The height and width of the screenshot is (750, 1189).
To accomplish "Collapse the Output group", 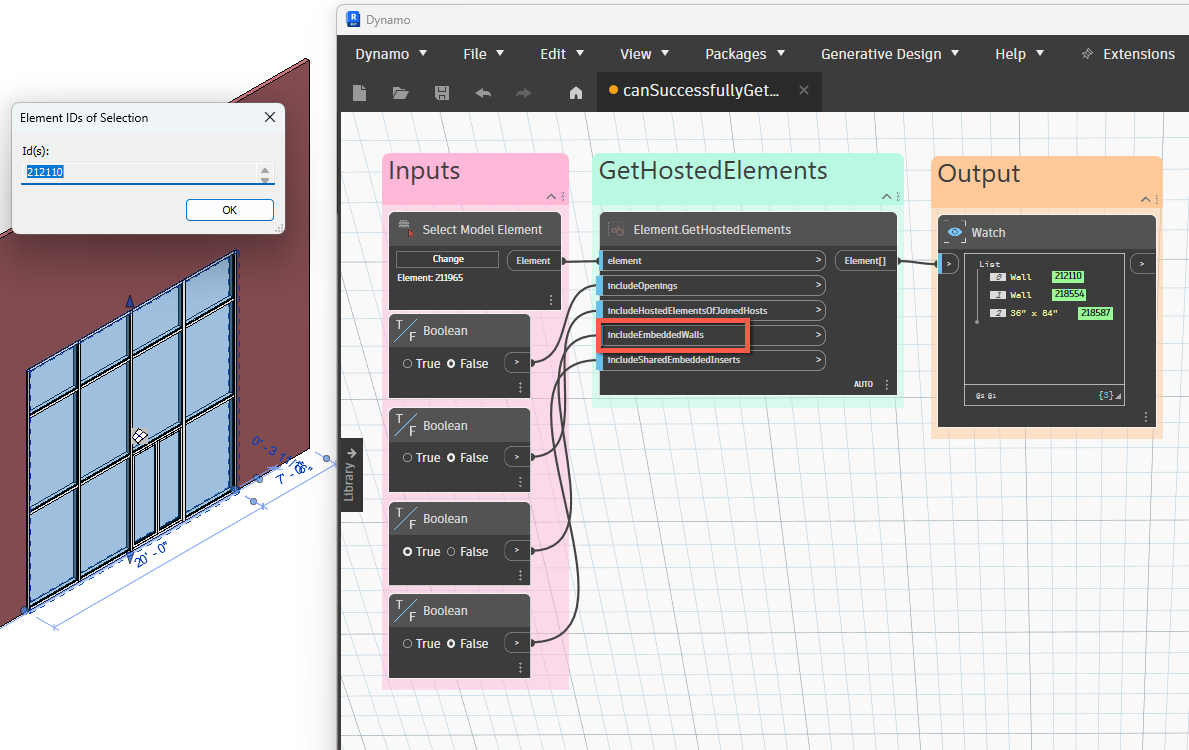I will [x=1145, y=199].
